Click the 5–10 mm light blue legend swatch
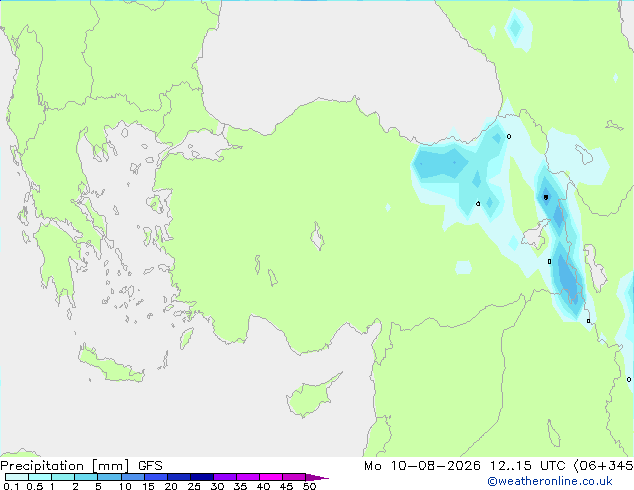 click(109, 477)
